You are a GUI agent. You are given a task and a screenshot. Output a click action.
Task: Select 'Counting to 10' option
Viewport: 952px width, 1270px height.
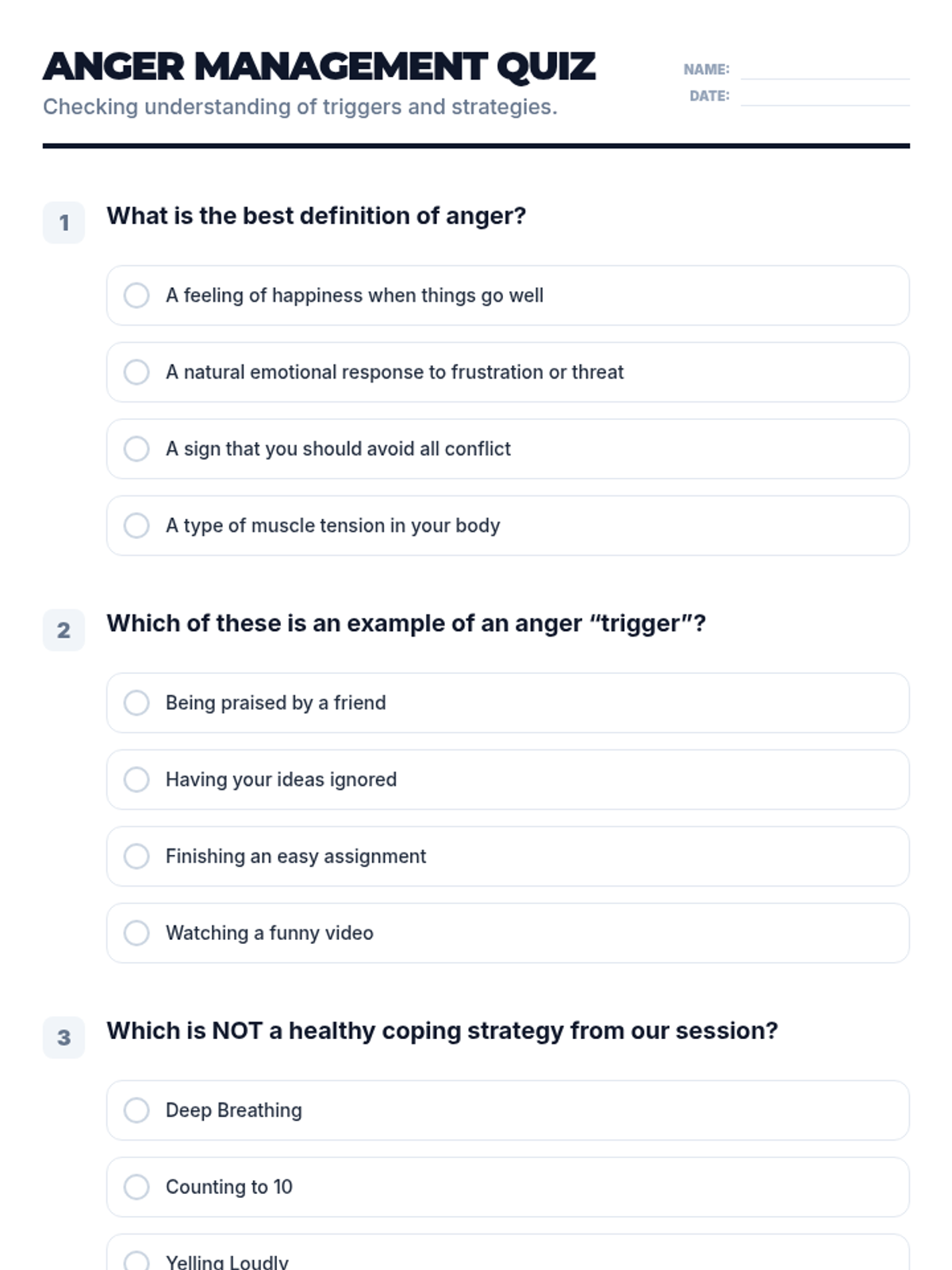click(x=508, y=1187)
